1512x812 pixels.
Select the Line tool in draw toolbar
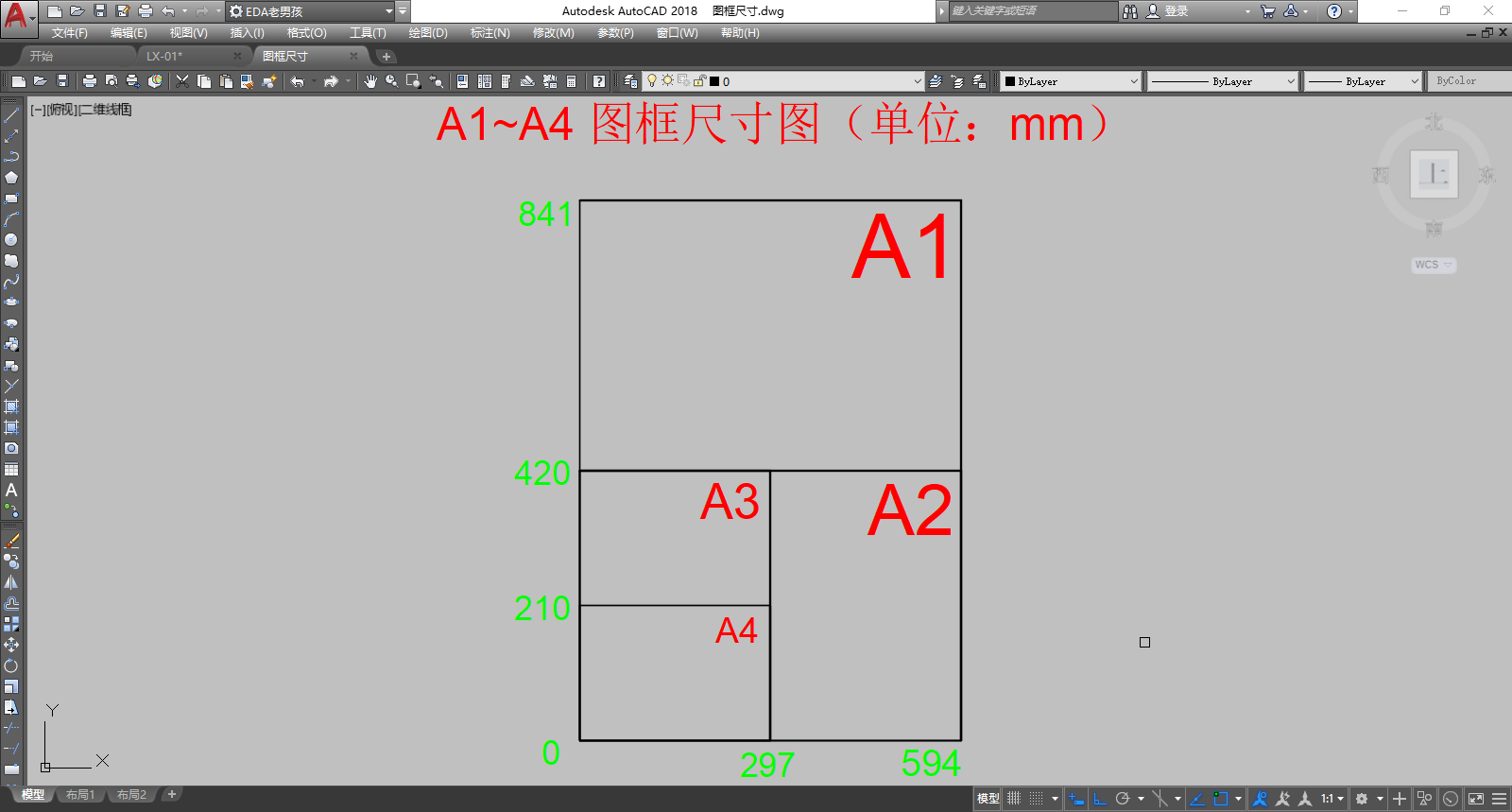[11, 115]
